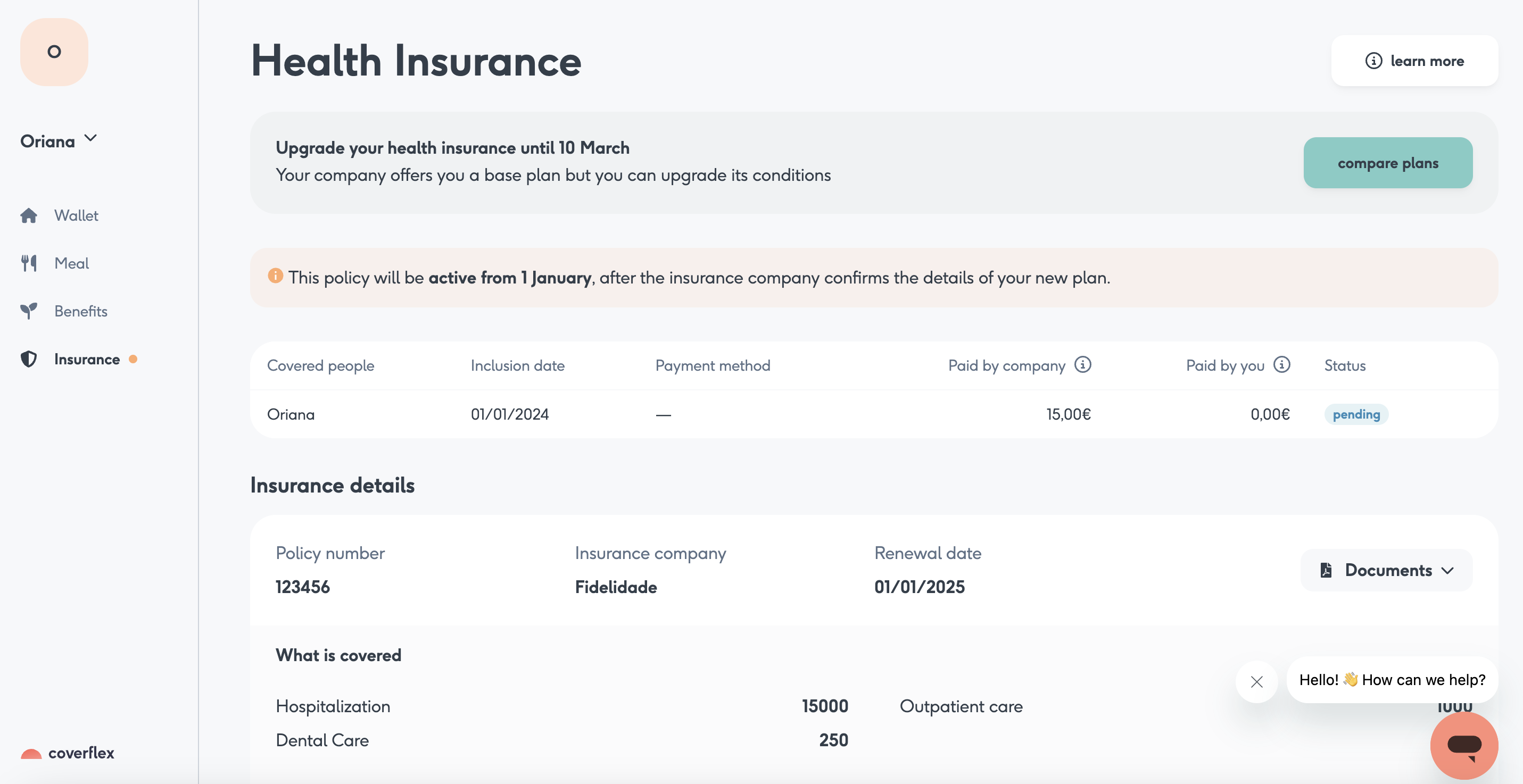Image resolution: width=1523 pixels, height=784 pixels.
Task: Open the Meal section via fork icon
Action: pos(28,263)
